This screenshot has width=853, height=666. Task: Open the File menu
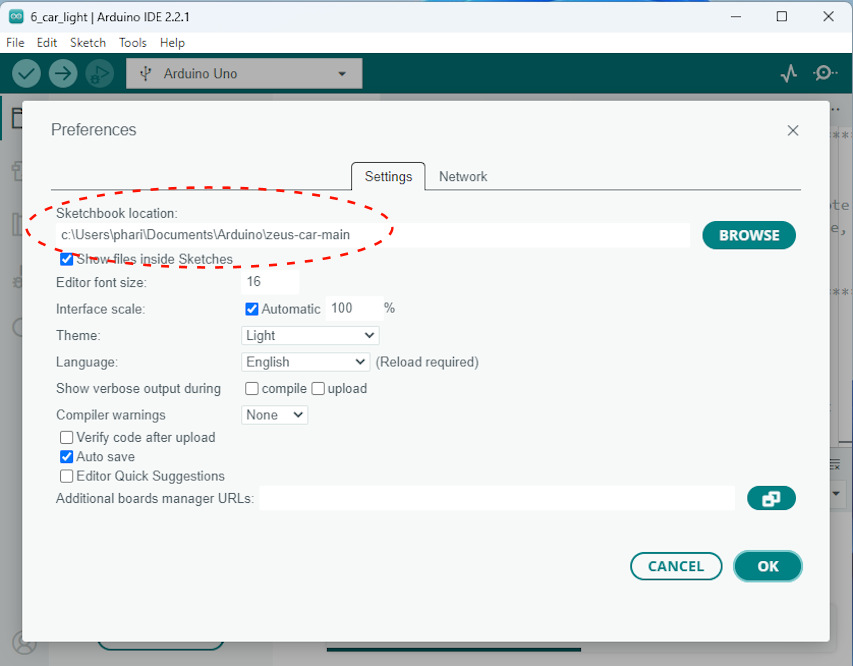tap(15, 42)
